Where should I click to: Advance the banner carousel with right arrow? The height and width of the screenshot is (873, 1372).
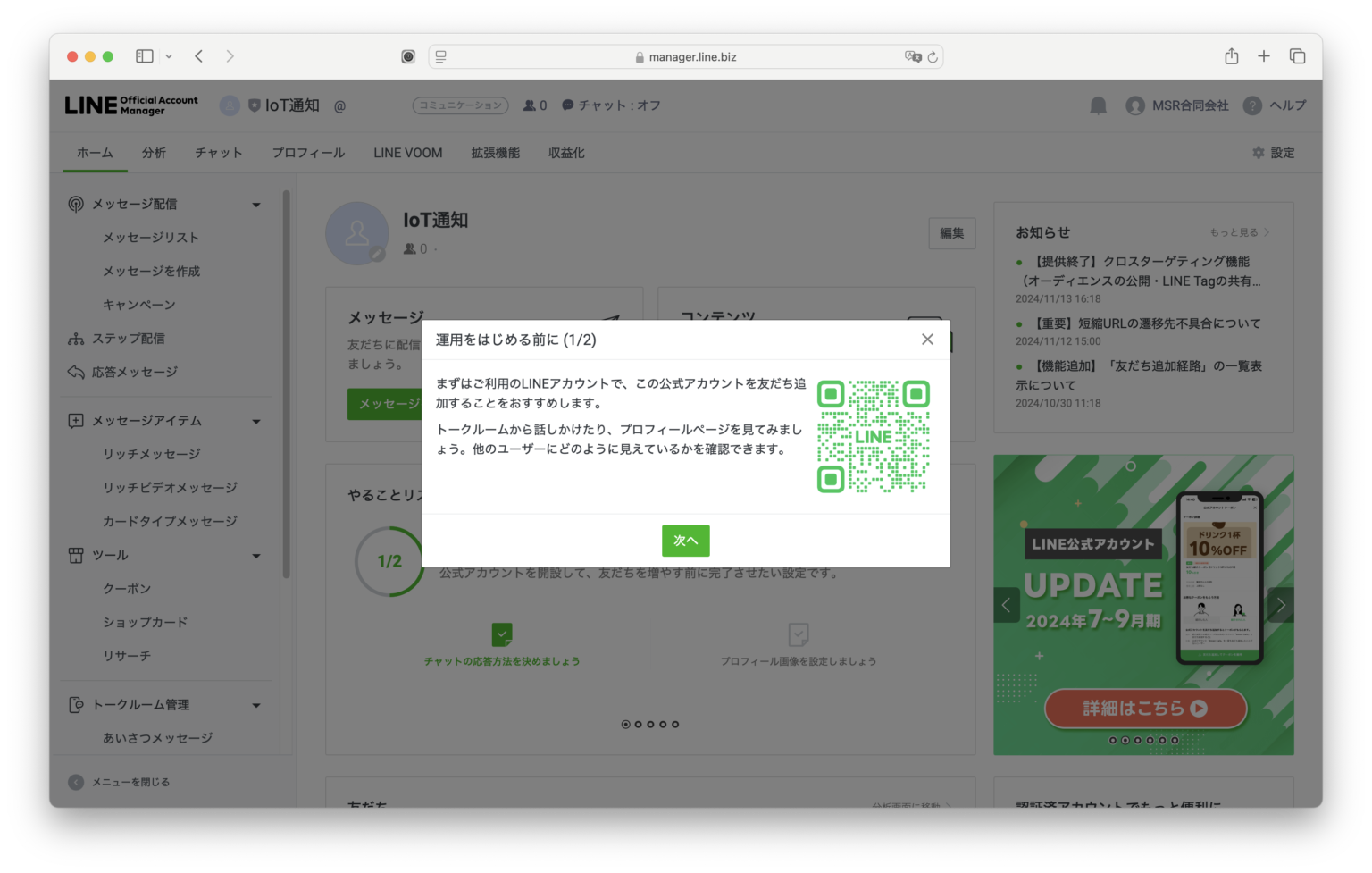click(x=1280, y=604)
